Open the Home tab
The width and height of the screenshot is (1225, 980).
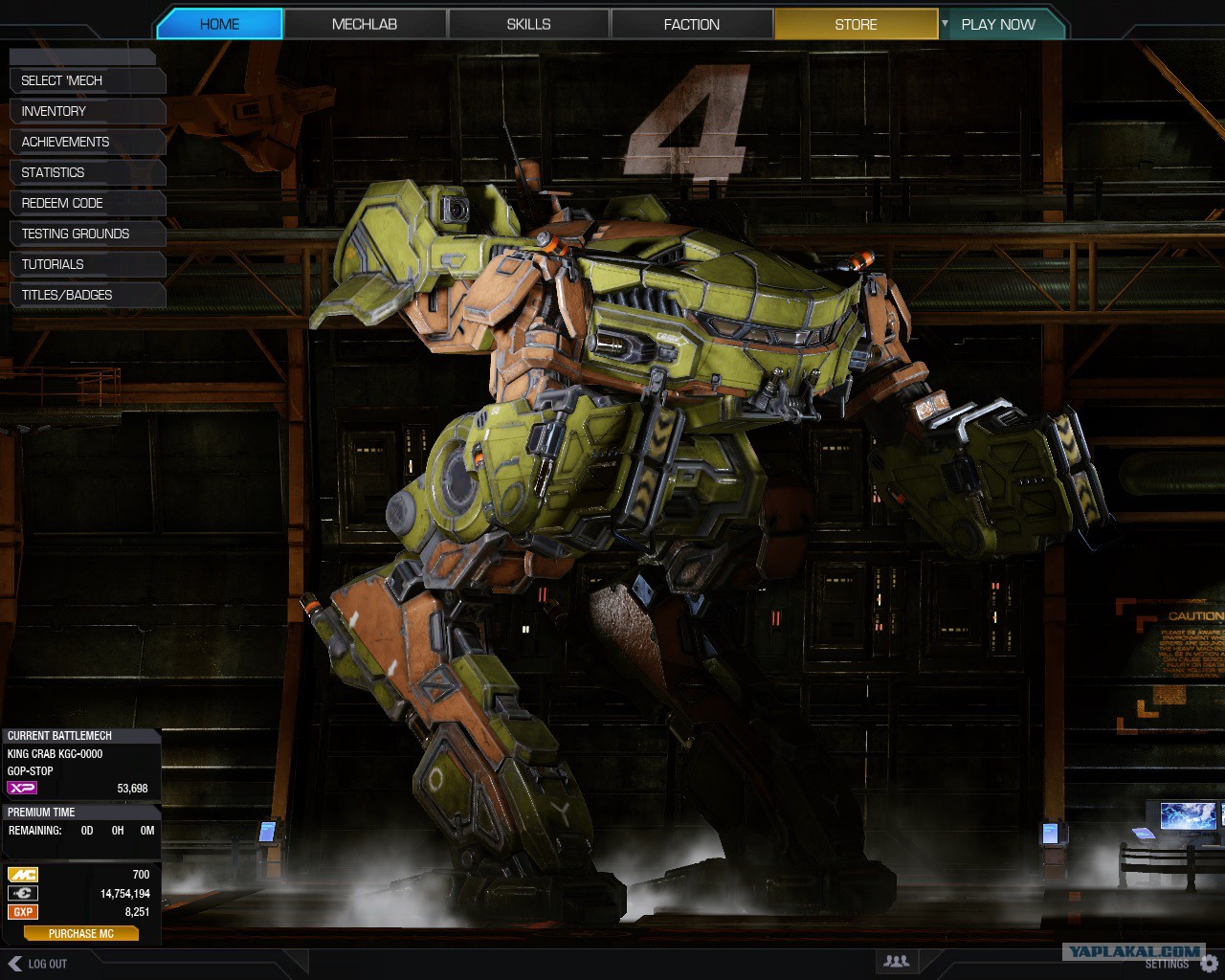[x=219, y=24]
